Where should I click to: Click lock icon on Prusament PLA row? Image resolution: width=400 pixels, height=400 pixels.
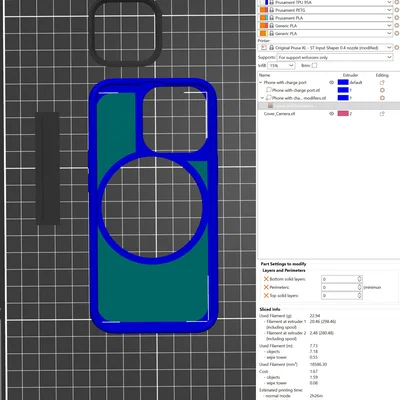[x=272, y=18]
